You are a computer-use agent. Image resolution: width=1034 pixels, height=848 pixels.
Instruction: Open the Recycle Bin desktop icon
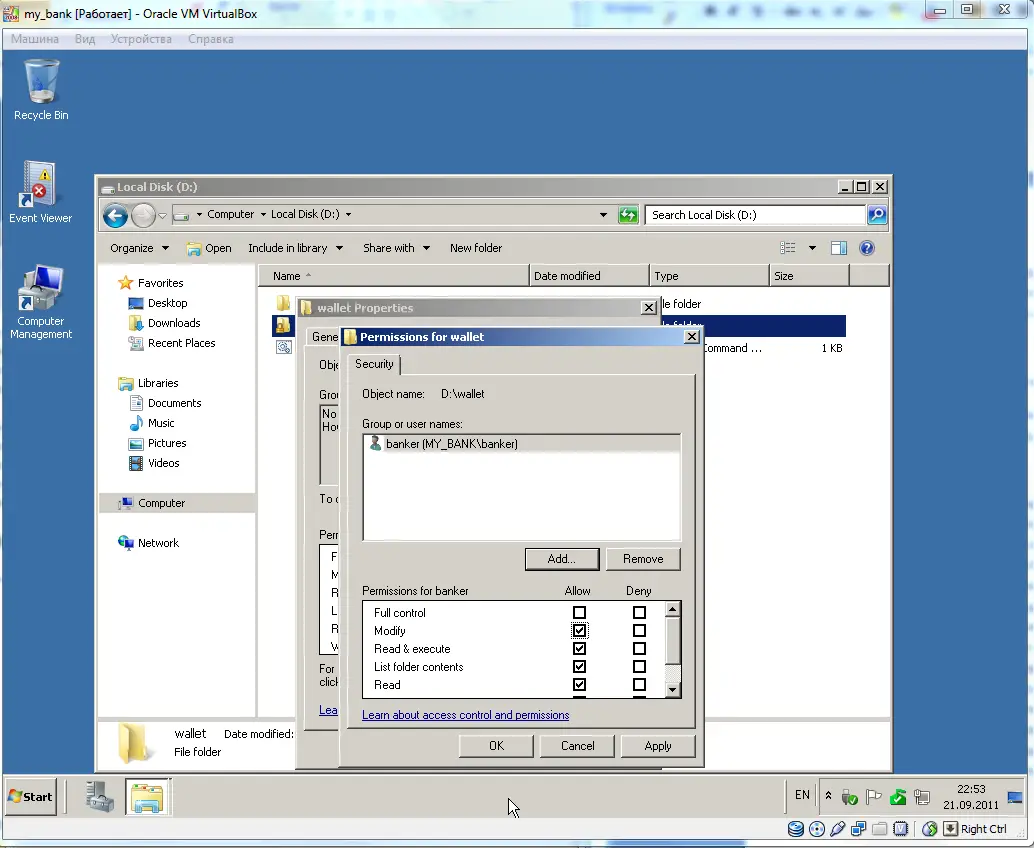(41, 90)
